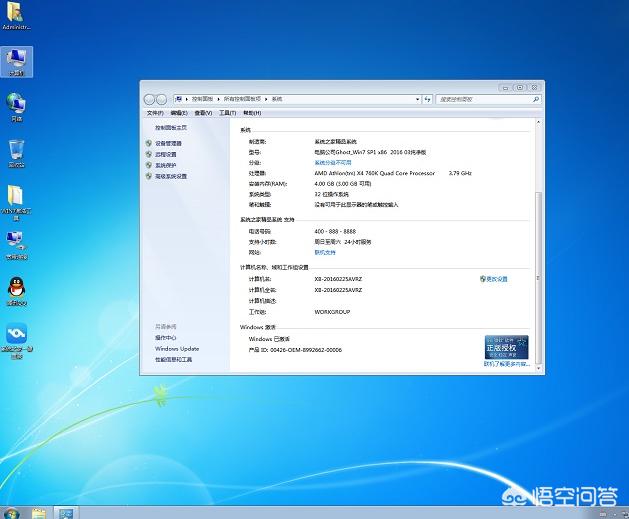Click the 控制面板 breadcrumb segment
629x519 pixels.
(x=202, y=99)
